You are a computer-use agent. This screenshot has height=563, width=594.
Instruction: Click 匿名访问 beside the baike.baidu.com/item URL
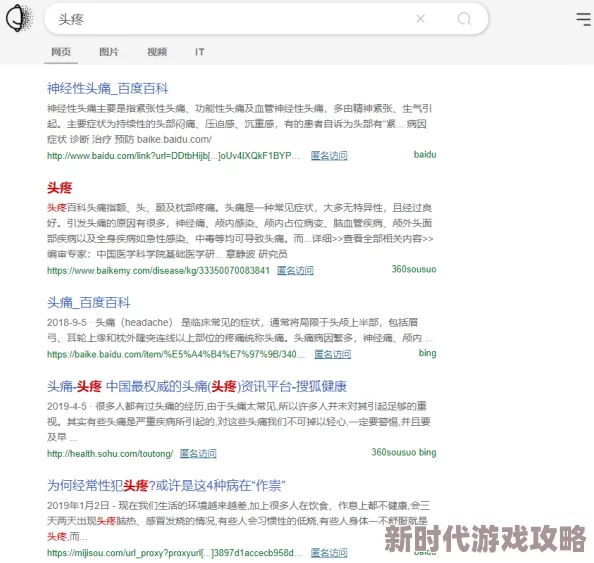333,354
